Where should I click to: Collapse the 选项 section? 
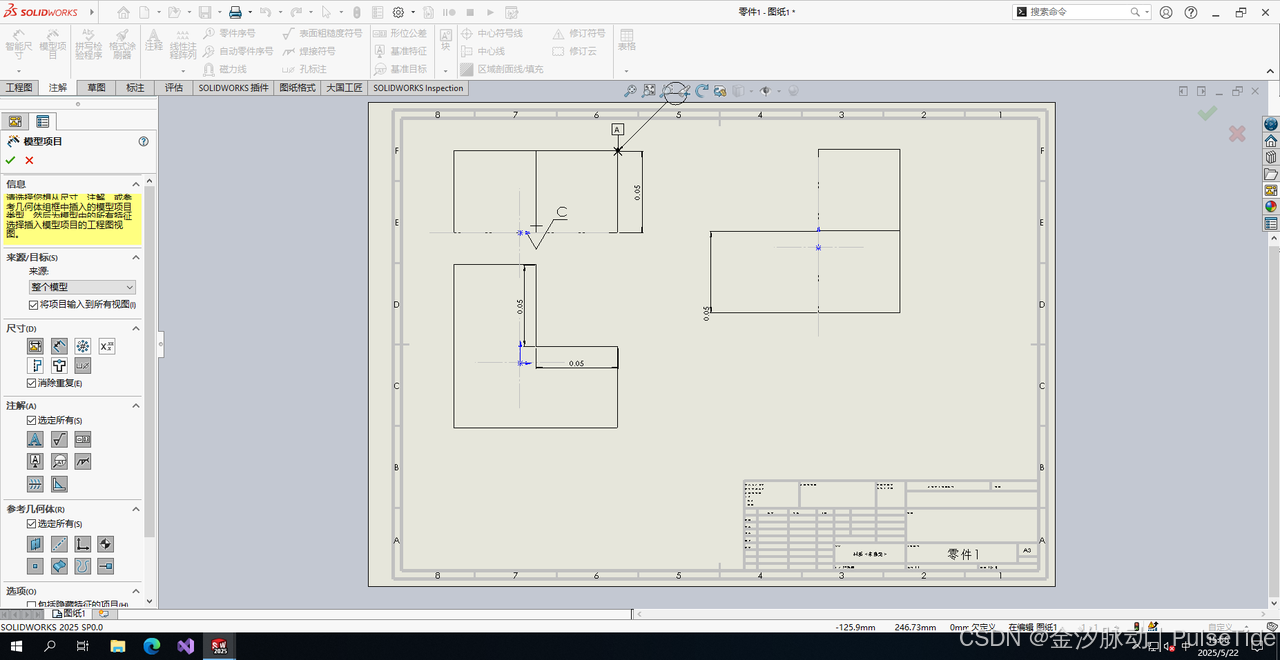point(135,591)
